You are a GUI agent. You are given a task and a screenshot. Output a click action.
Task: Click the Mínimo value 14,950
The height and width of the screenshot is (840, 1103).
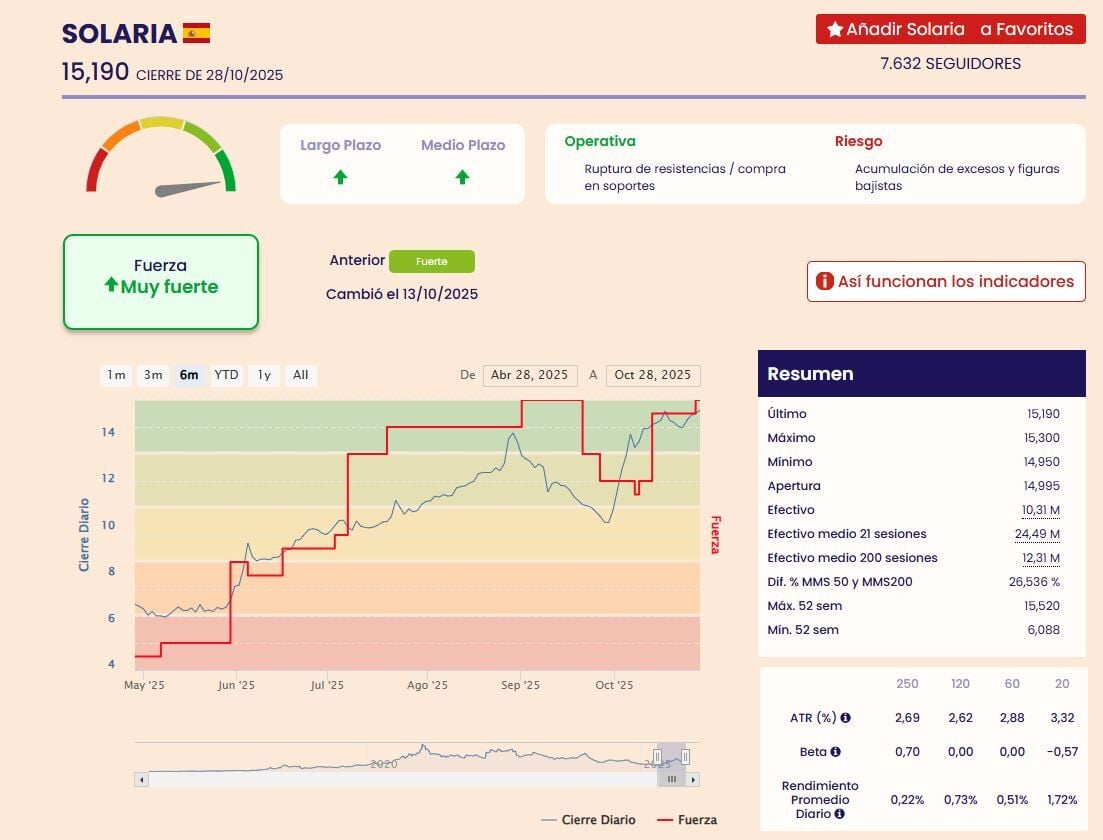click(x=1042, y=462)
